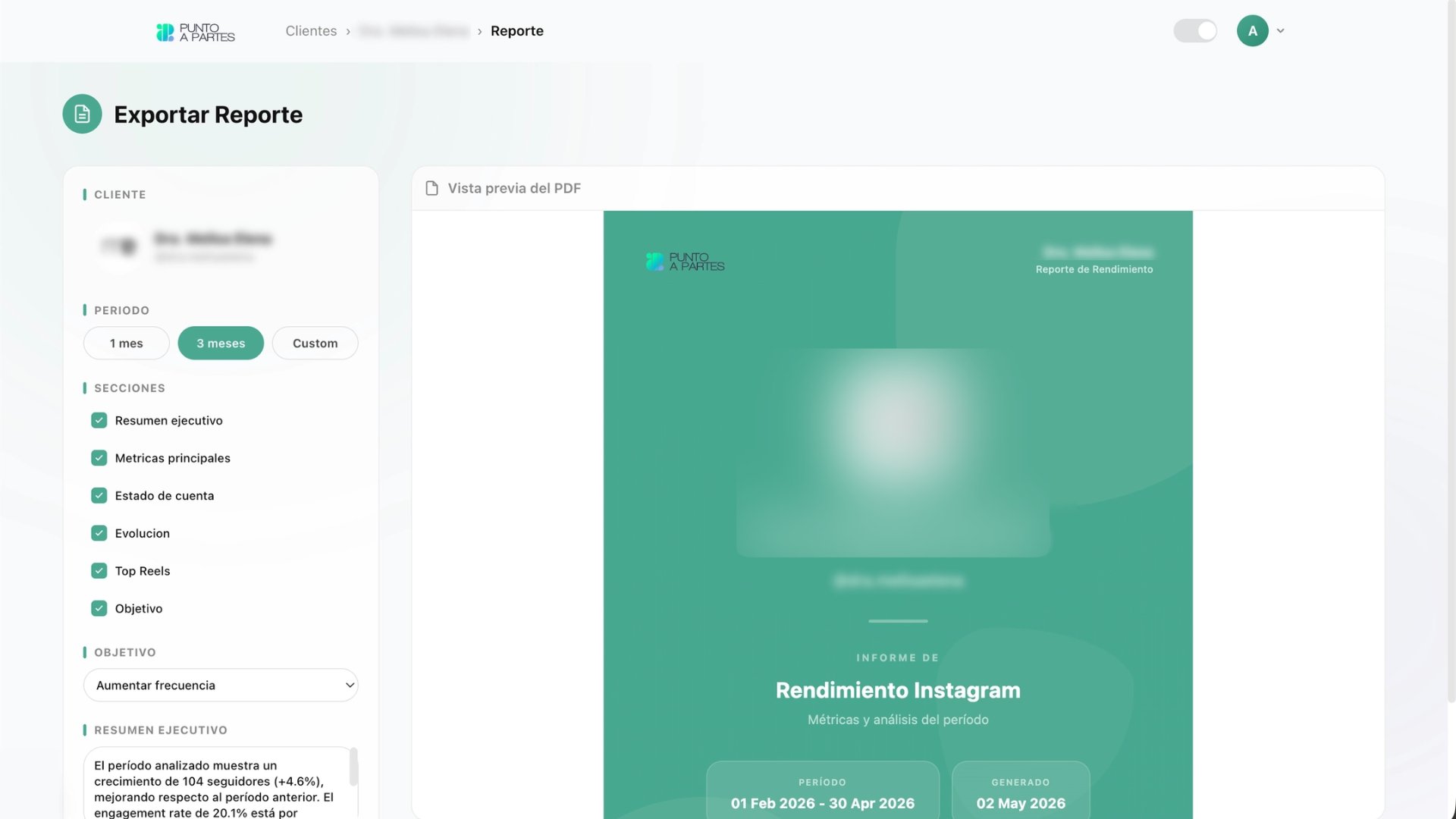
Task: Click the blurred client avatar in Cliente section
Action: [x=119, y=246]
